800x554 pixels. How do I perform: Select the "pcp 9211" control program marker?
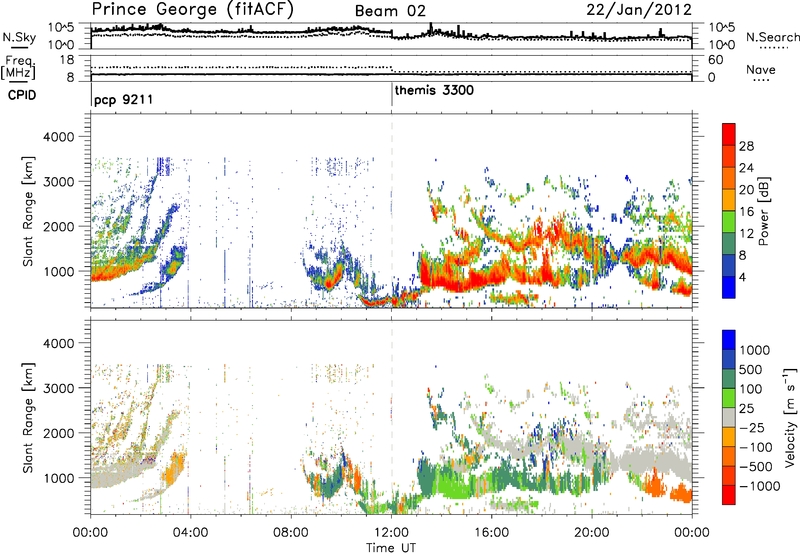click(x=123, y=99)
